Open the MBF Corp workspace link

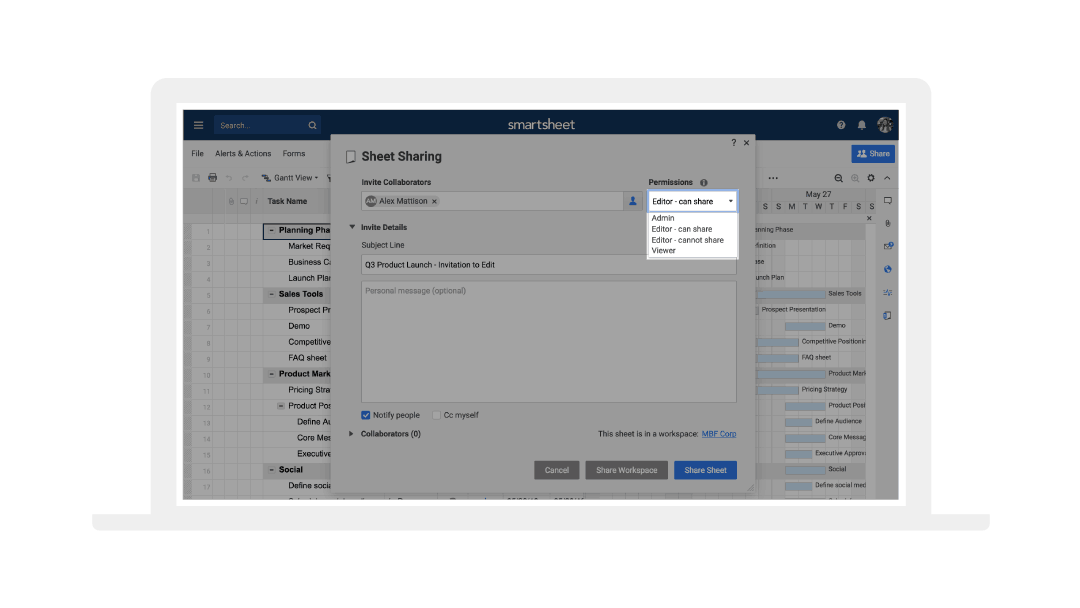pyautogui.click(x=719, y=434)
